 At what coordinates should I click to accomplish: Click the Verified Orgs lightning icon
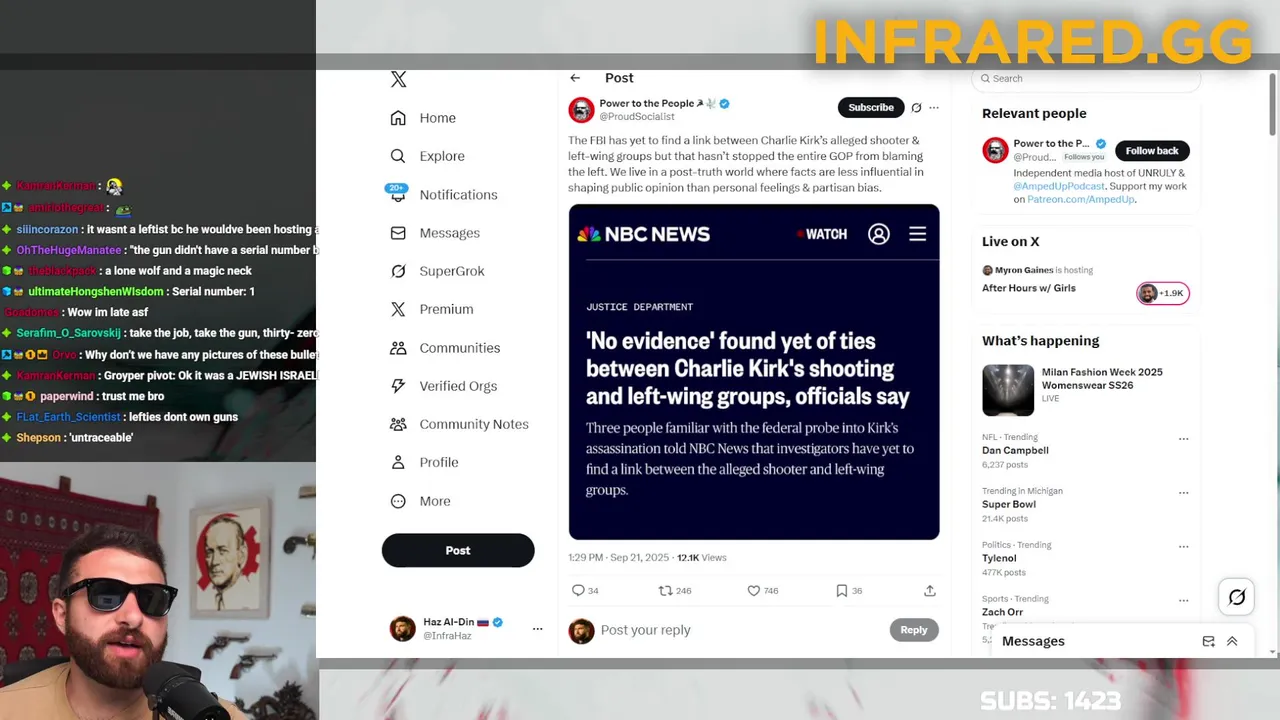pos(398,386)
